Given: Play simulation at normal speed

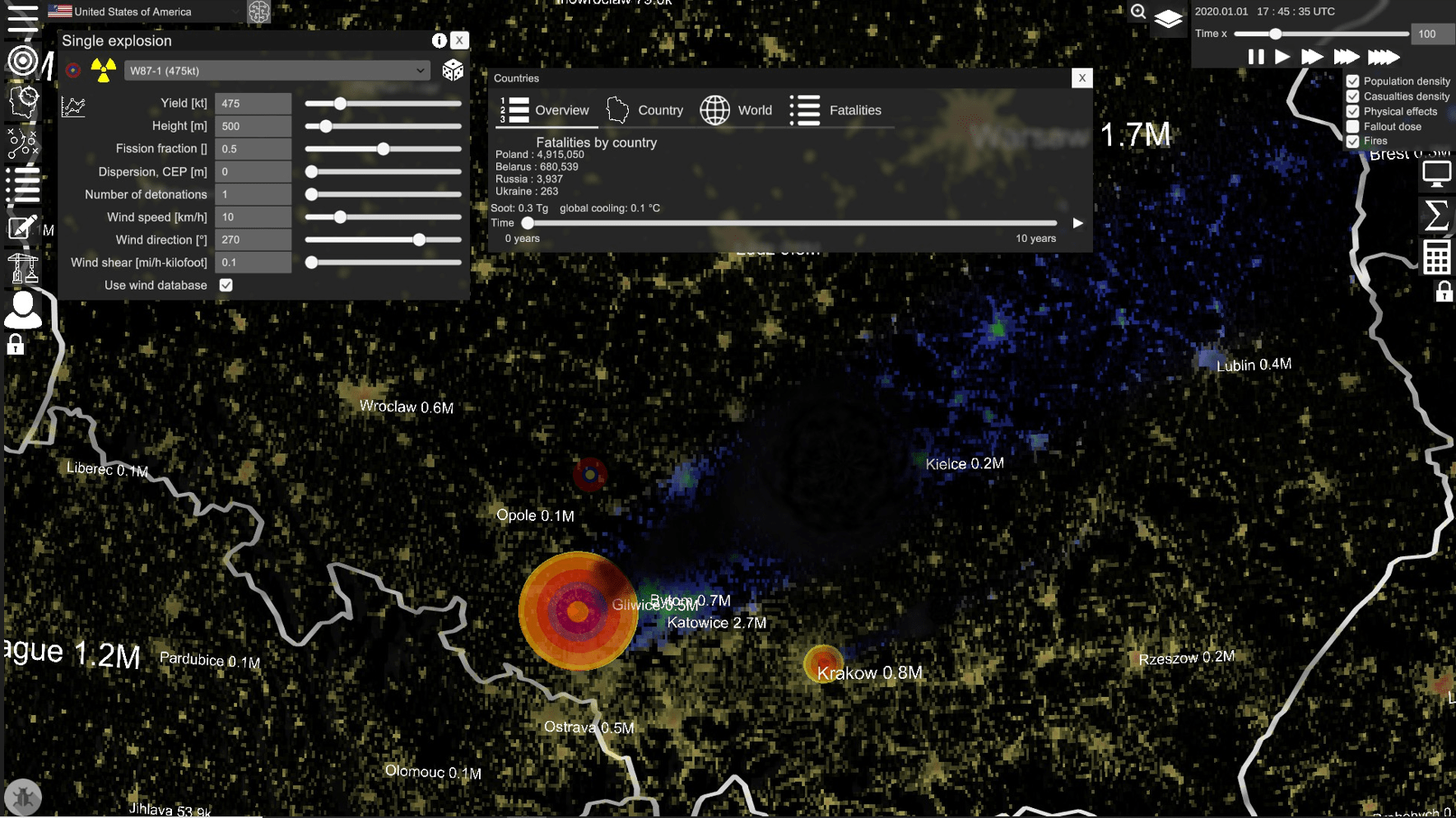Looking at the screenshot, I should (1282, 57).
